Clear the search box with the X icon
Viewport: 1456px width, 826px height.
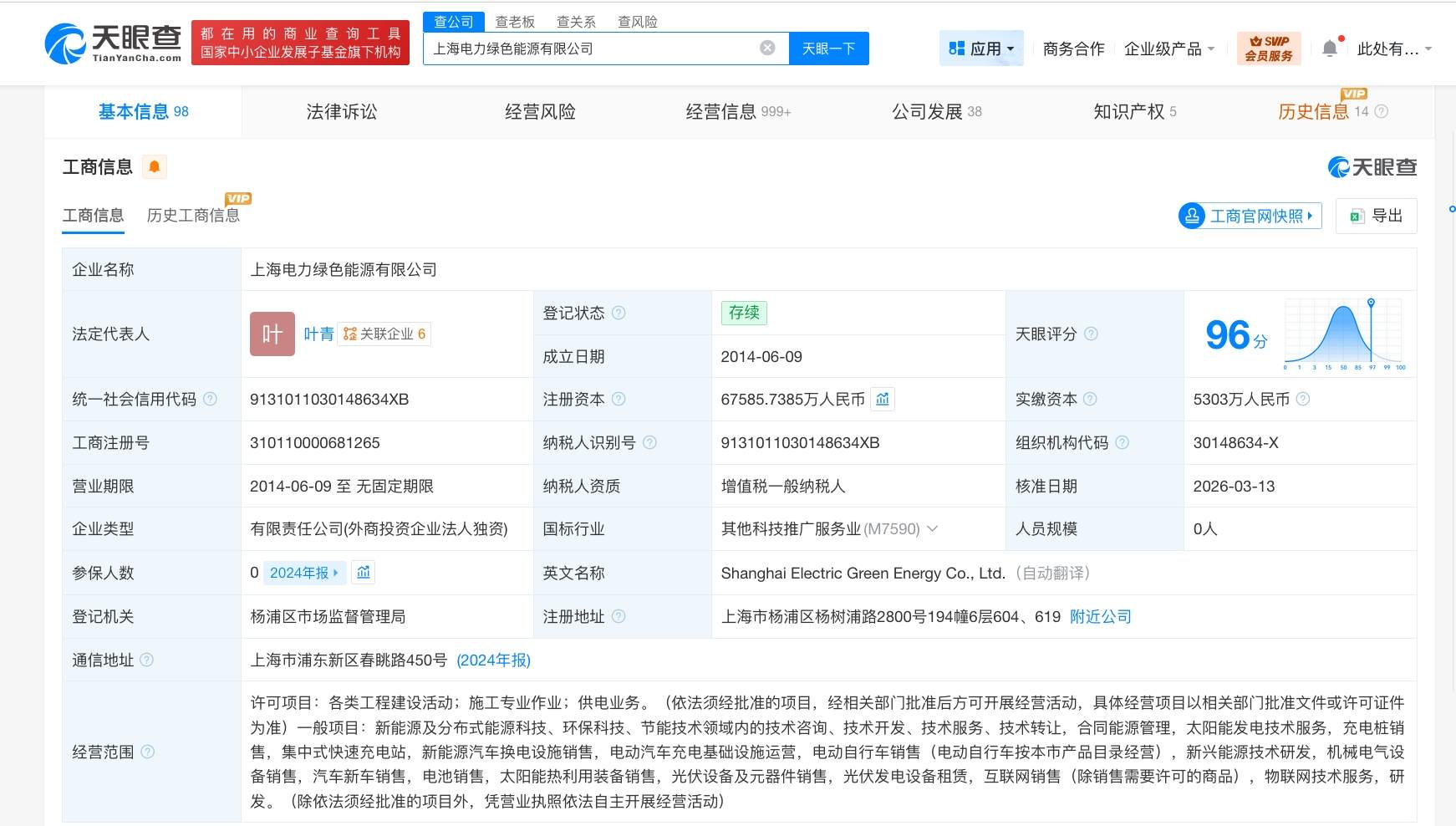pyautogui.click(x=766, y=48)
